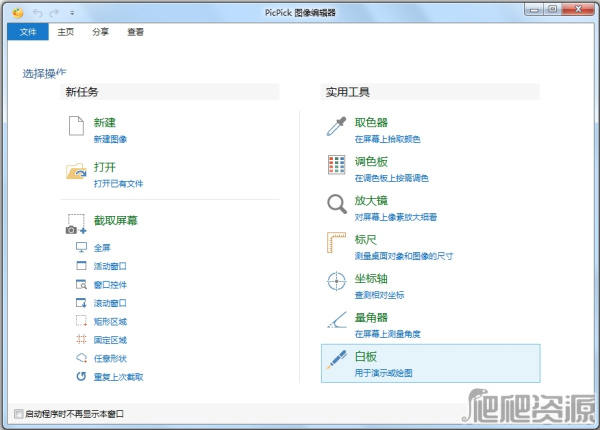Click the undo arrow in title bar
Screen dimensions: 600x430
click(x=38, y=13)
